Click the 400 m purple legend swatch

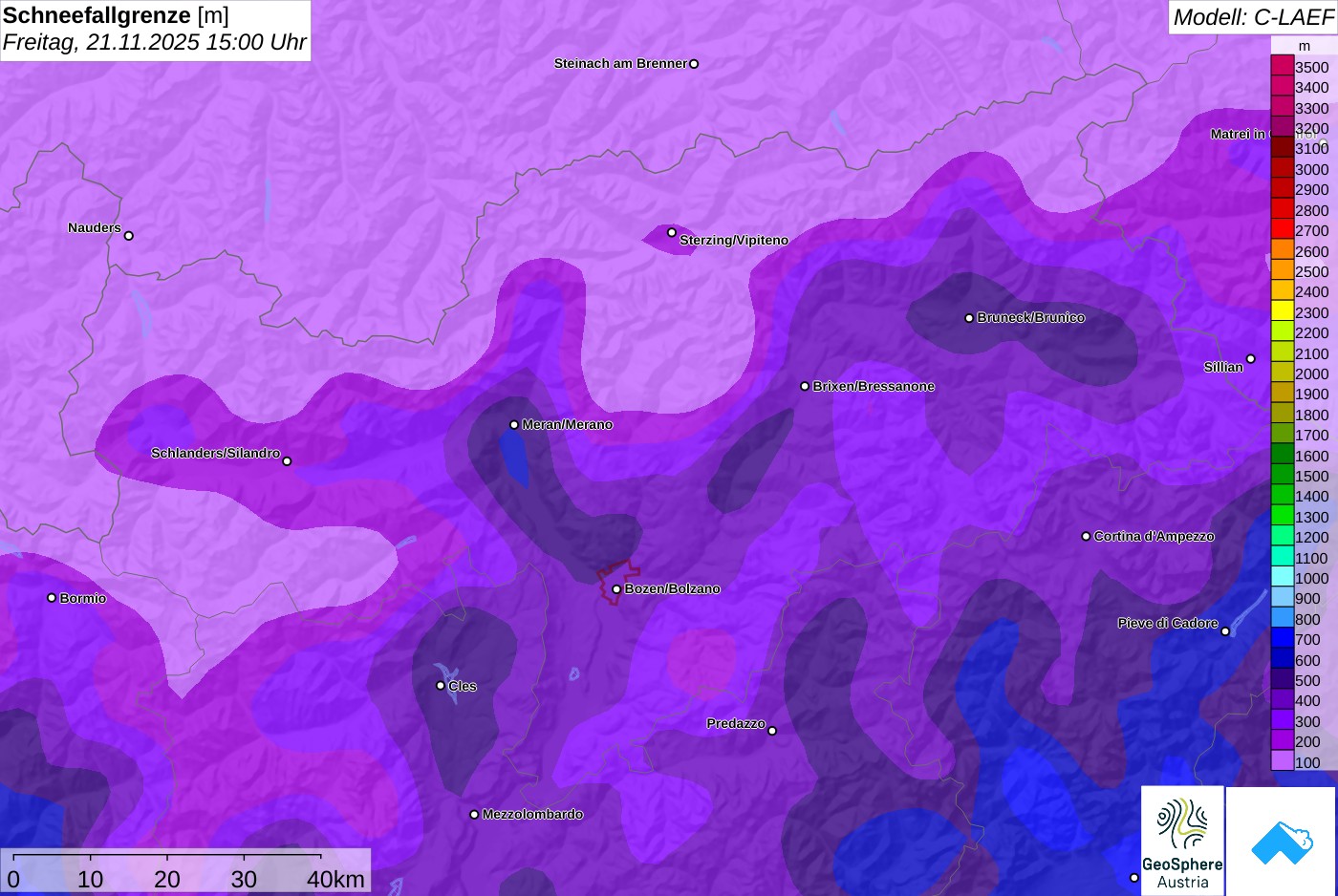[1283, 699]
